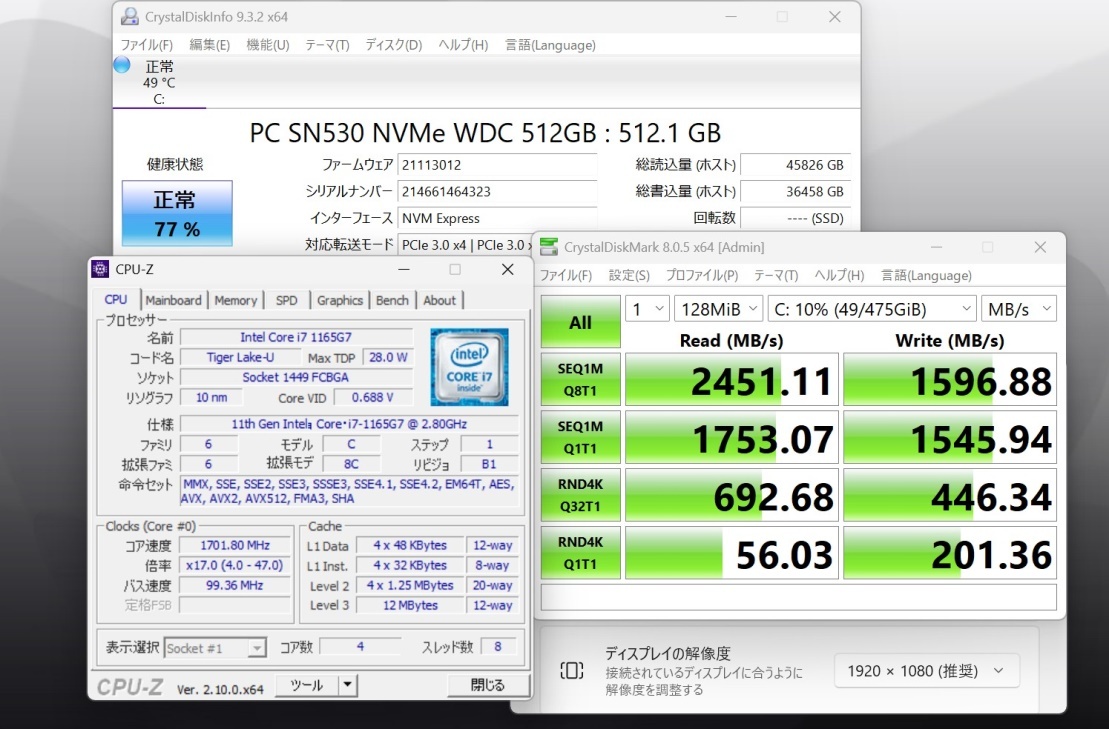This screenshot has height=729, width=1109.
Task: Click the empty comment box in CrystalDiskMark
Action: (x=799, y=597)
